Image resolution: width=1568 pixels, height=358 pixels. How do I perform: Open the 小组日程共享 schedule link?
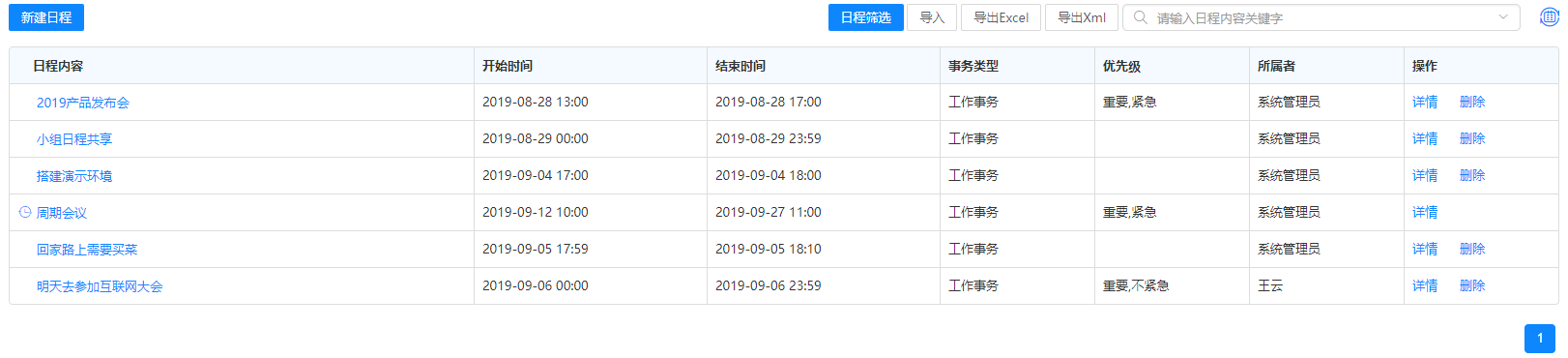[x=74, y=139]
